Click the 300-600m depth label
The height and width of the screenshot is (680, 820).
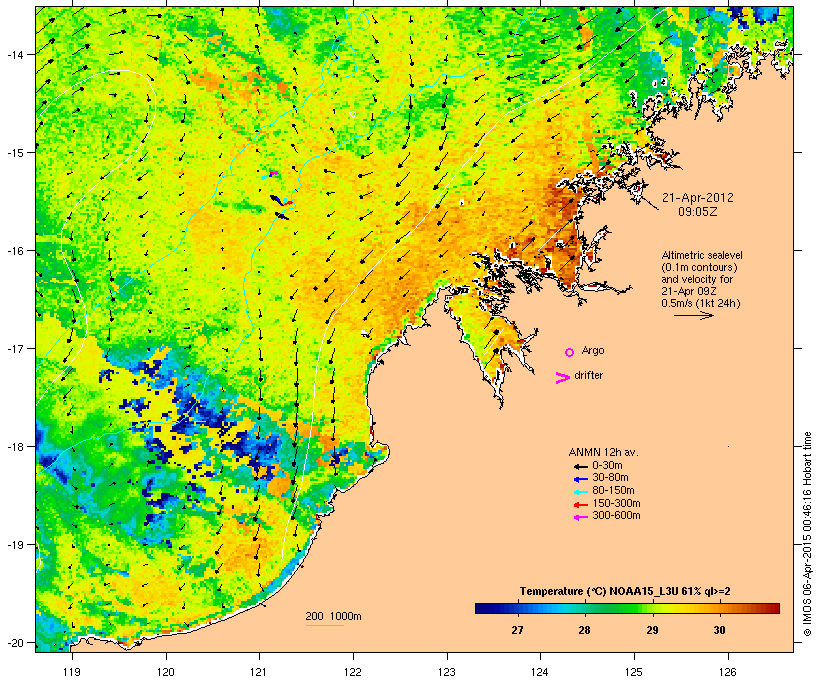(x=616, y=516)
